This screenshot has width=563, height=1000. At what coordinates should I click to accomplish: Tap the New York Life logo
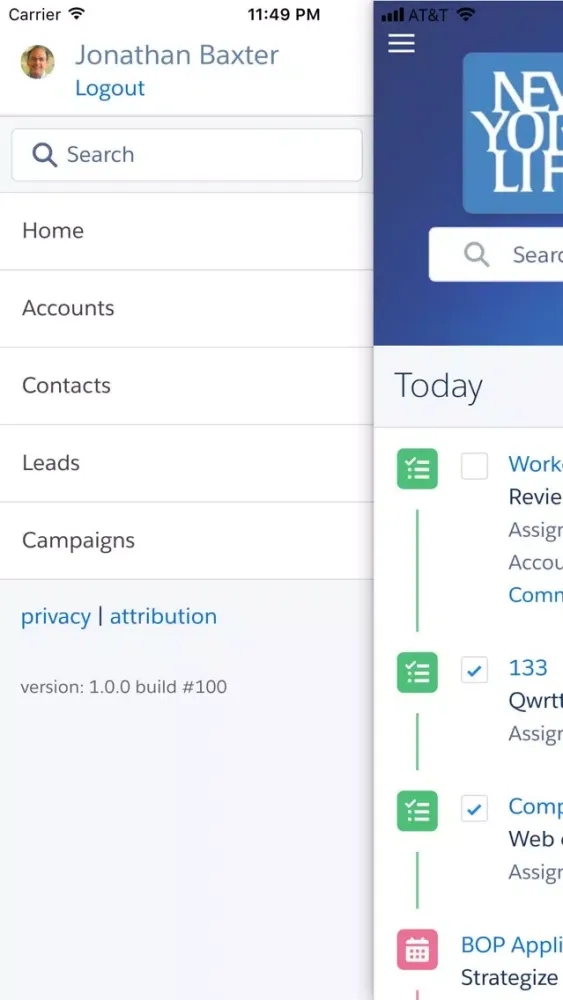point(513,133)
